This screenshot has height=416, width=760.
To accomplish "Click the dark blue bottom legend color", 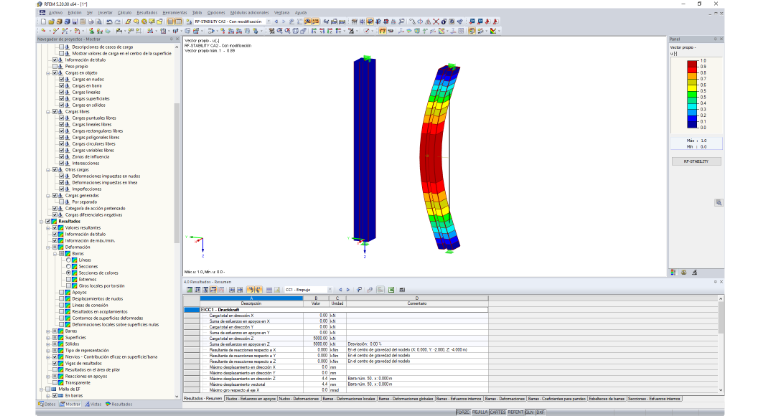I will (x=692, y=124).
